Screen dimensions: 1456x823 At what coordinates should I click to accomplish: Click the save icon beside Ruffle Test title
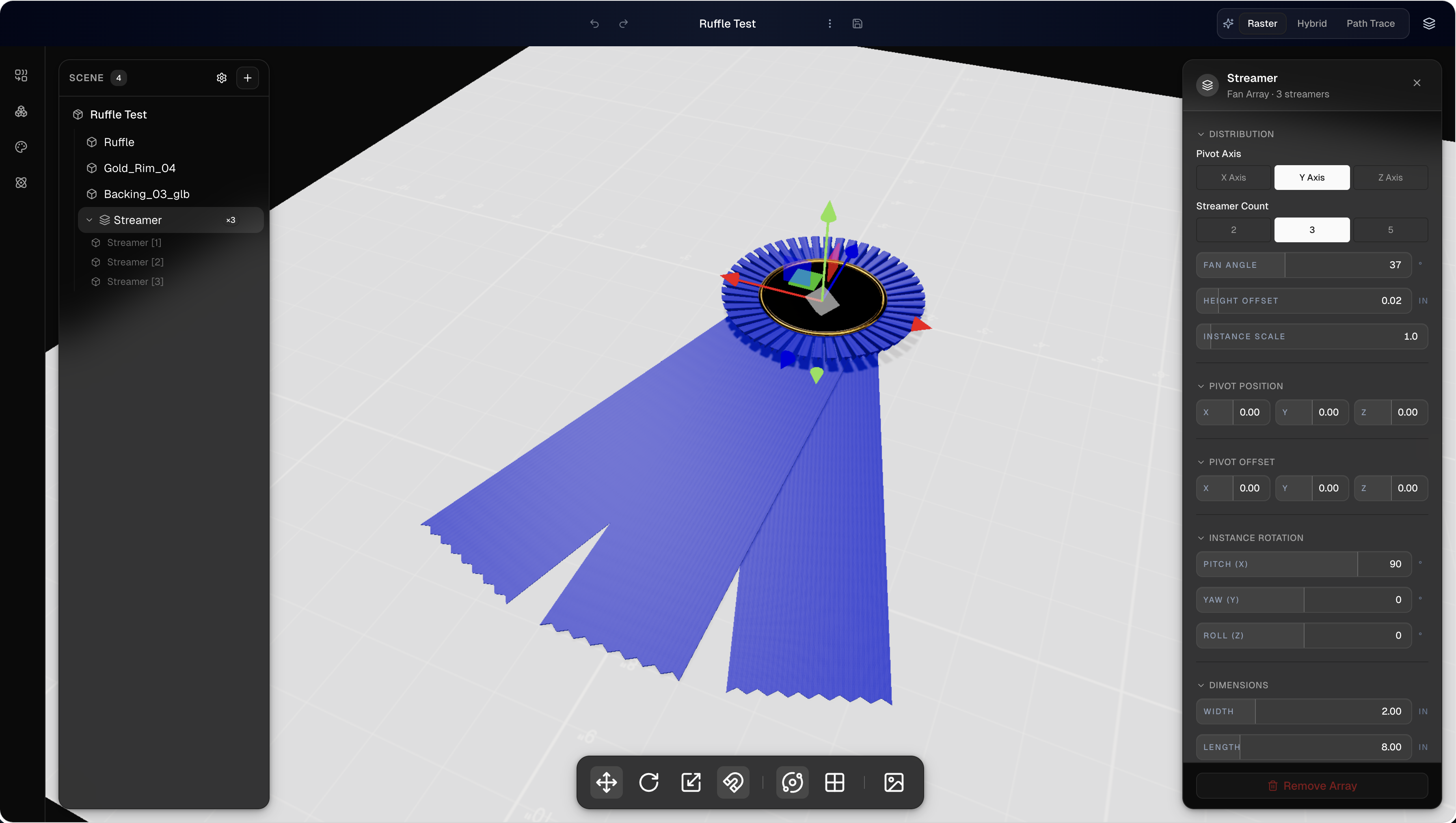857,23
